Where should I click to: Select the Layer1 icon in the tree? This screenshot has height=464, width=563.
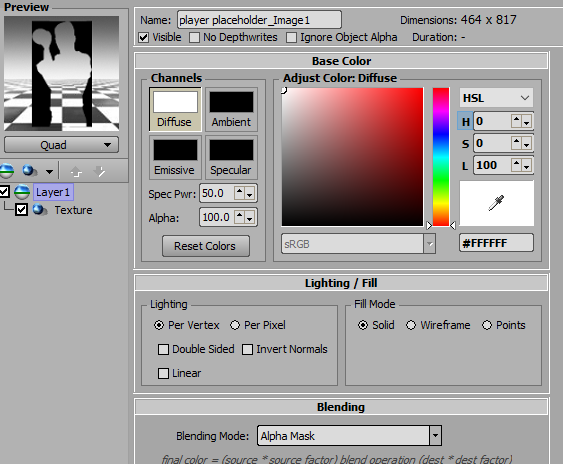tap(22, 192)
